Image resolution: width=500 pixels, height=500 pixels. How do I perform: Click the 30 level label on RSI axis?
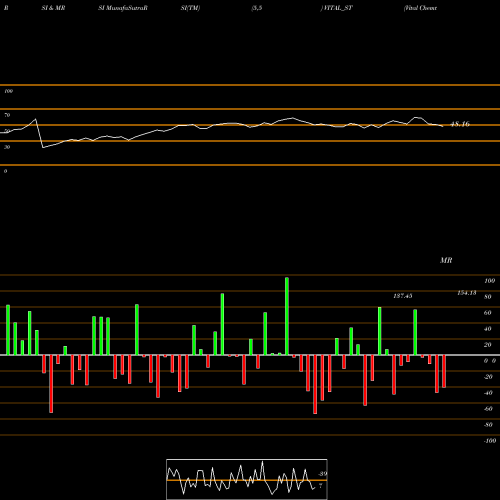pos(7,147)
